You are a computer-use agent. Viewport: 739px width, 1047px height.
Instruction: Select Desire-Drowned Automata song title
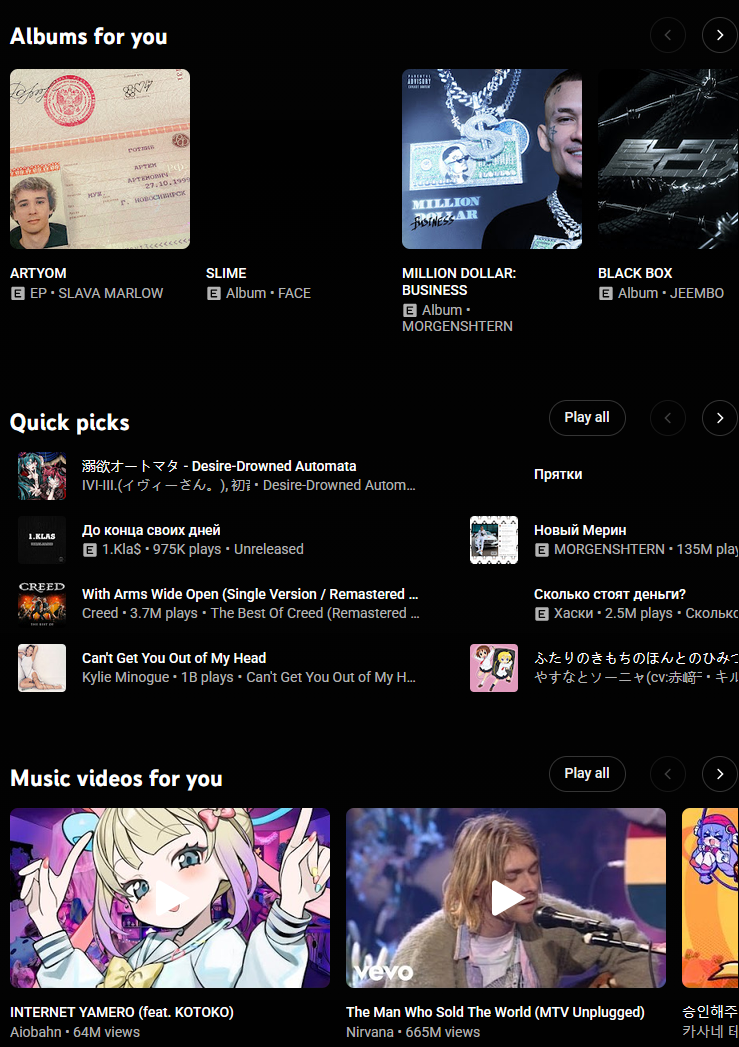pyautogui.click(x=219, y=466)
